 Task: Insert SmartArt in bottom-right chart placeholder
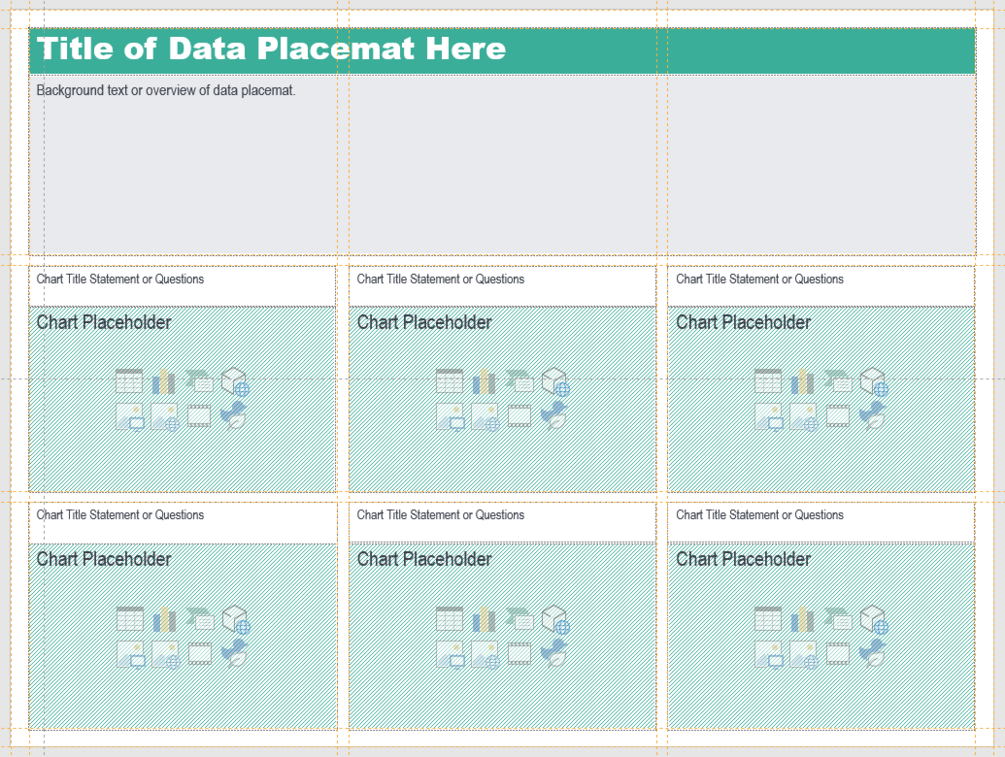838,619
